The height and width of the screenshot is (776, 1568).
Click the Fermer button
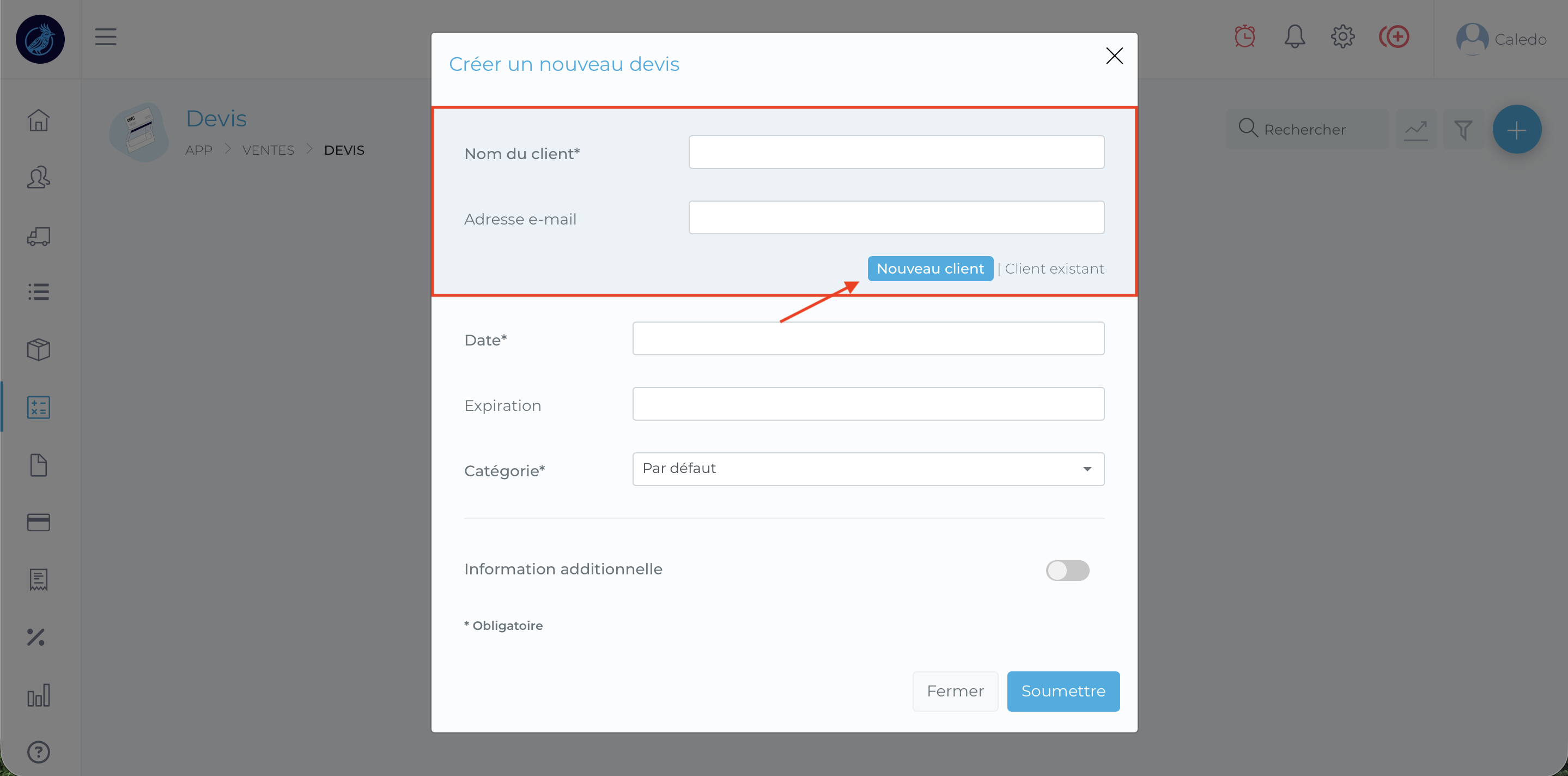click(x=955, y=692)
